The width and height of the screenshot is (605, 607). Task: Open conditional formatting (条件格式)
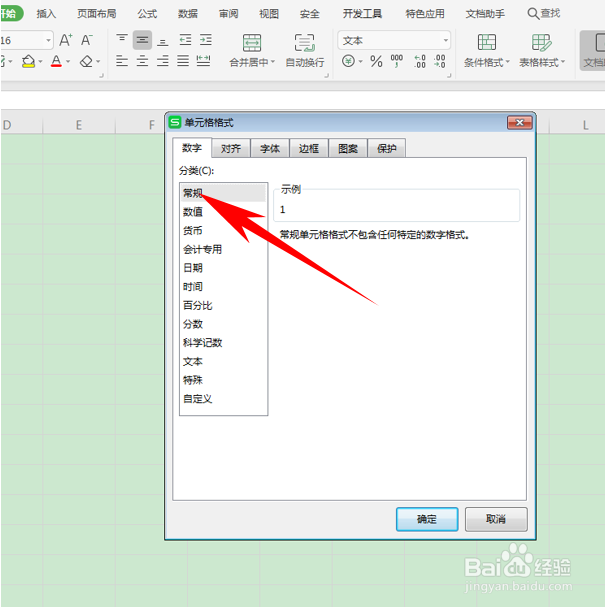tap(486, 50)
